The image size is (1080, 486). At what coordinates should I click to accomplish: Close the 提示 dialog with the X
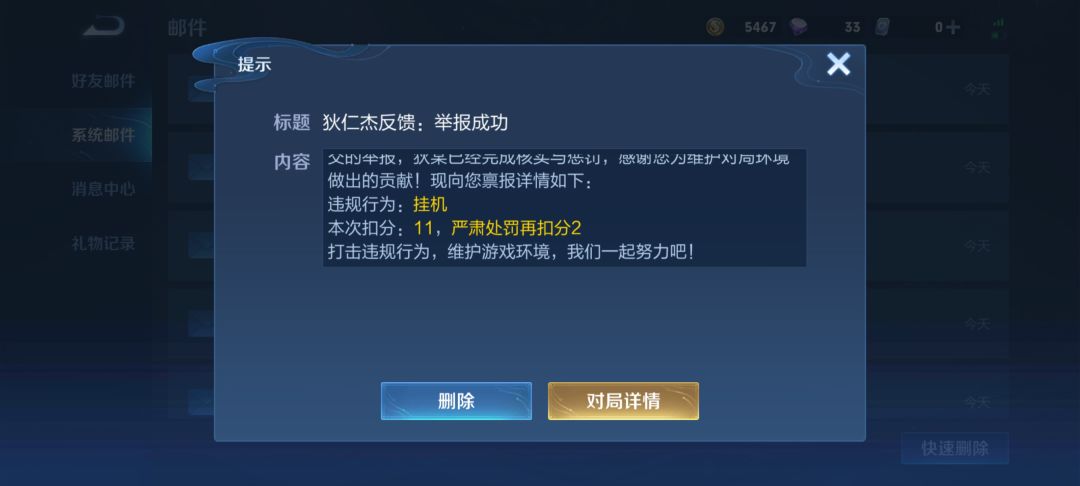(x=838, y=65)
